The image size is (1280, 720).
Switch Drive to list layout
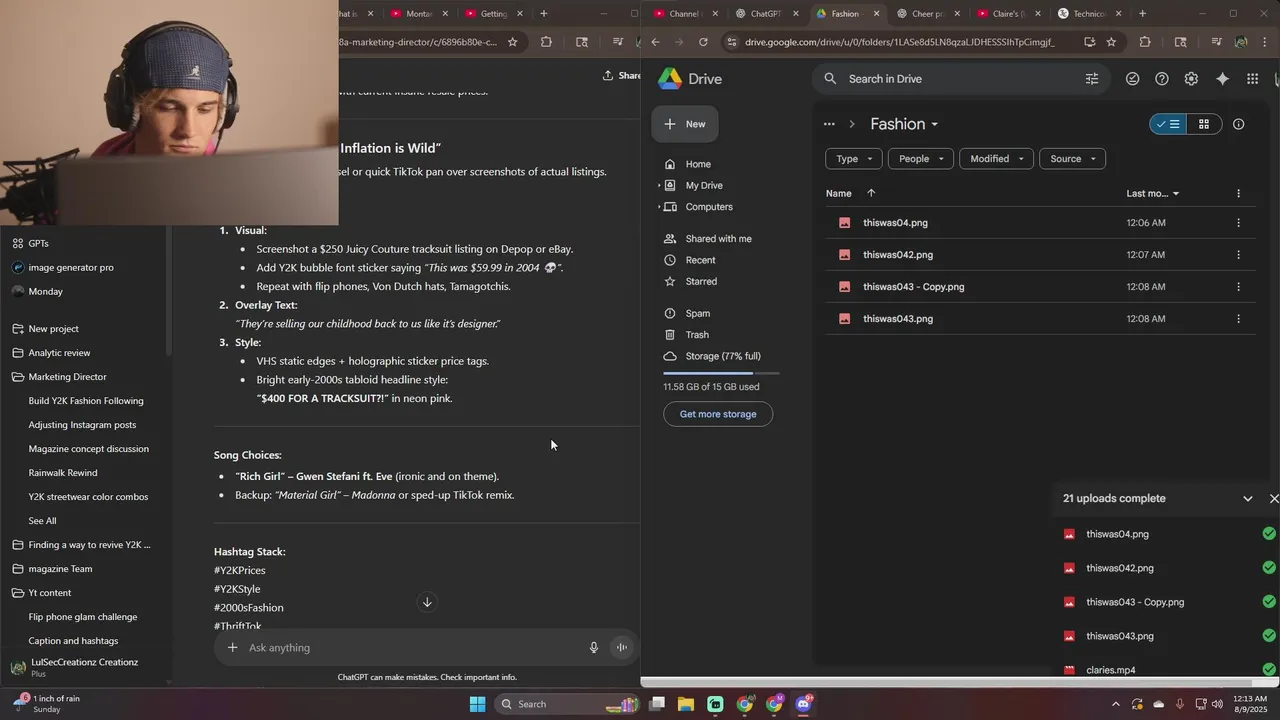tap(1168, 124)
